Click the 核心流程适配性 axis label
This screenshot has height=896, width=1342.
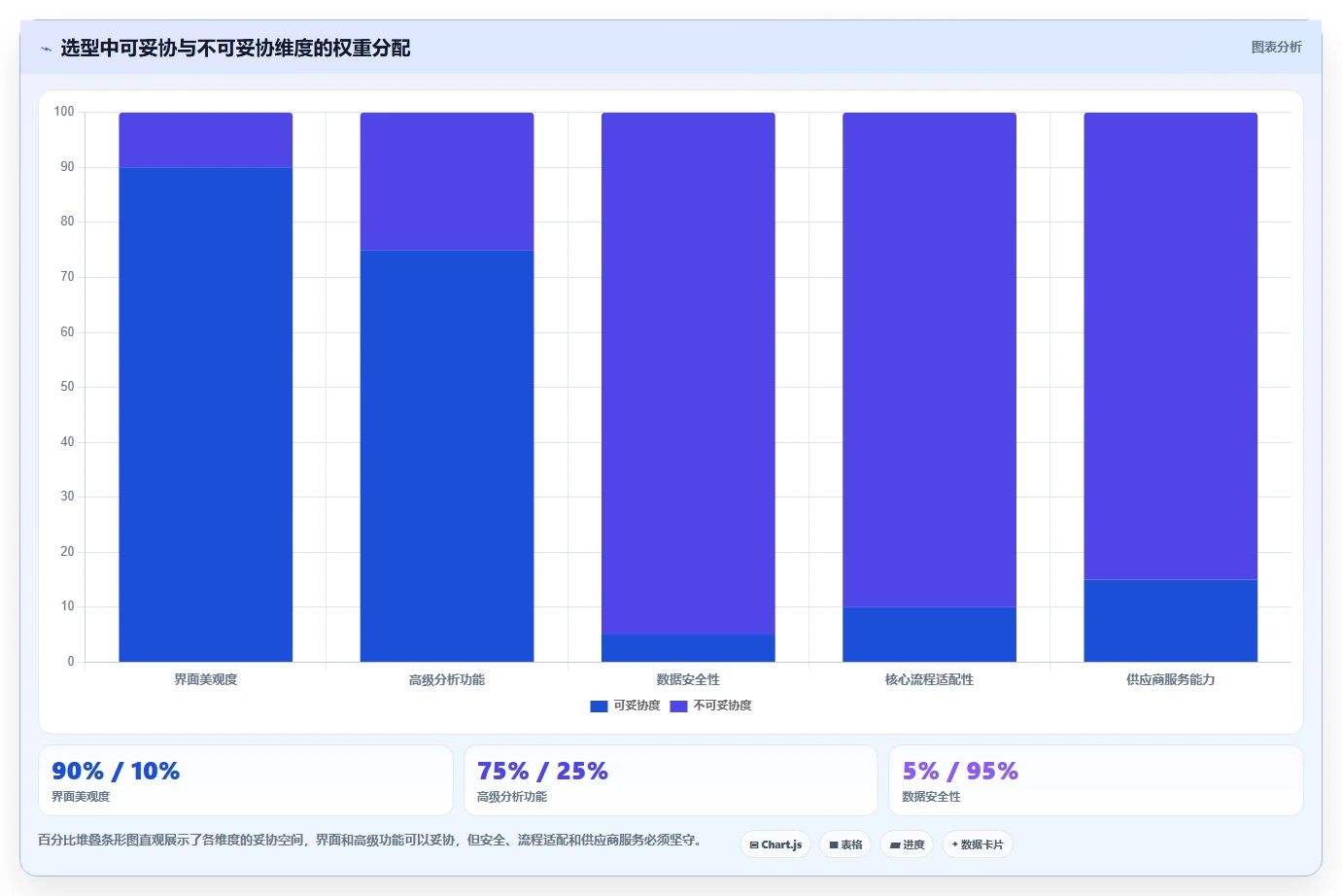(929, 679)
